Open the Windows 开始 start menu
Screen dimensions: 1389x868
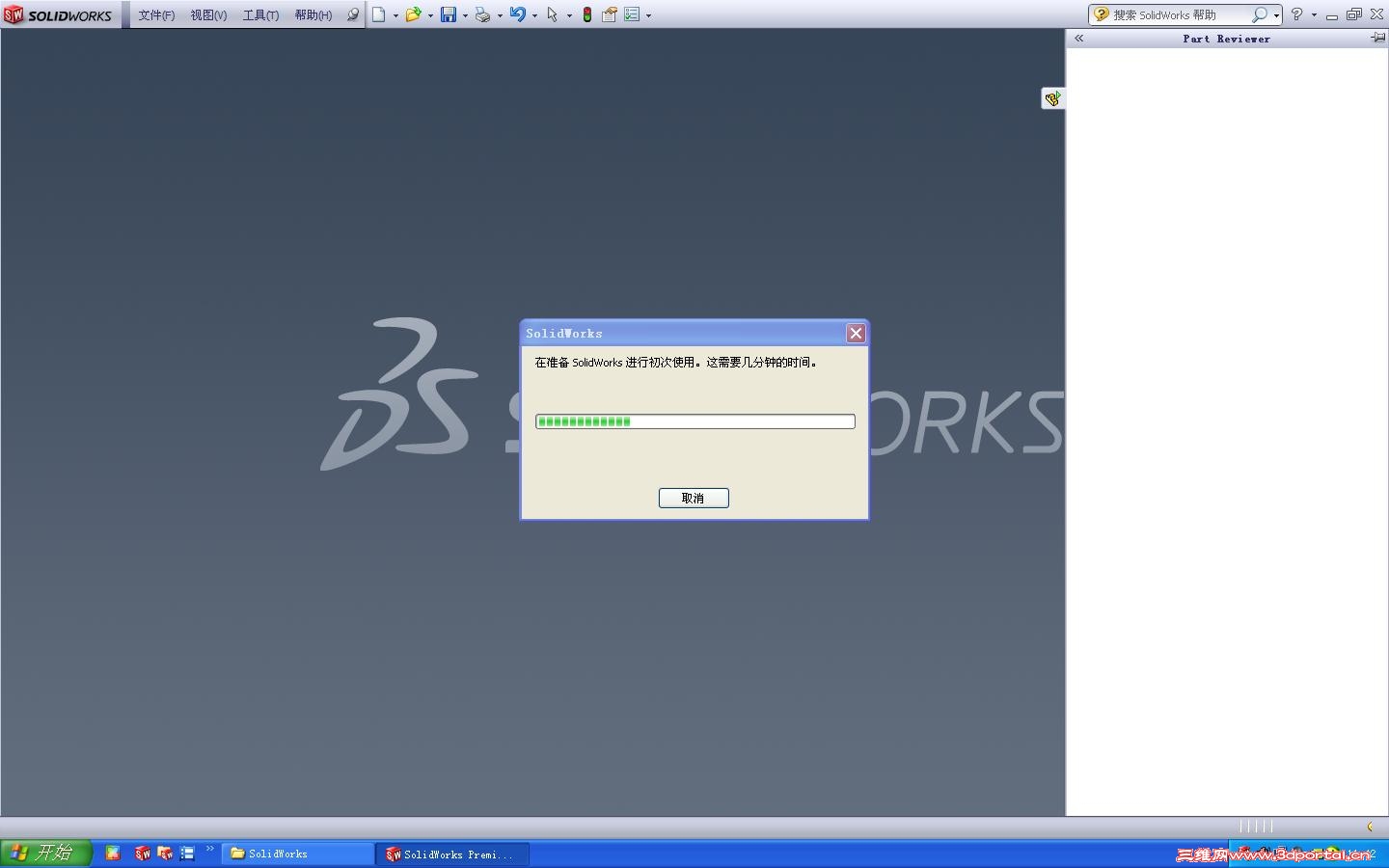(x=46, y=854)
